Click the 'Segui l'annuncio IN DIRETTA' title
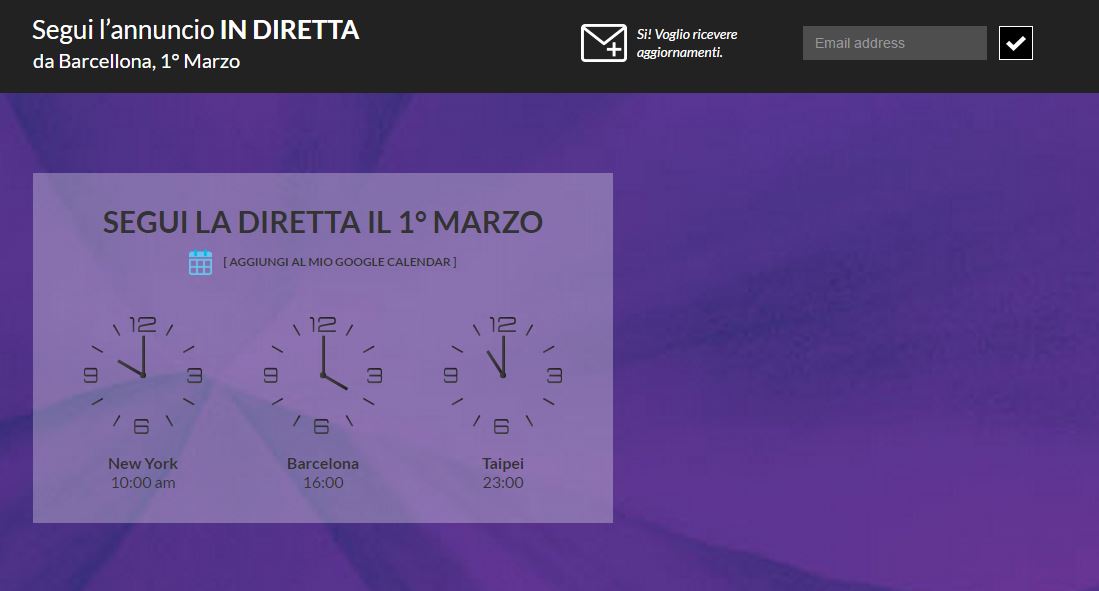Image resolution: width=1099 pixels, height=591 pixels. (195, 30)
